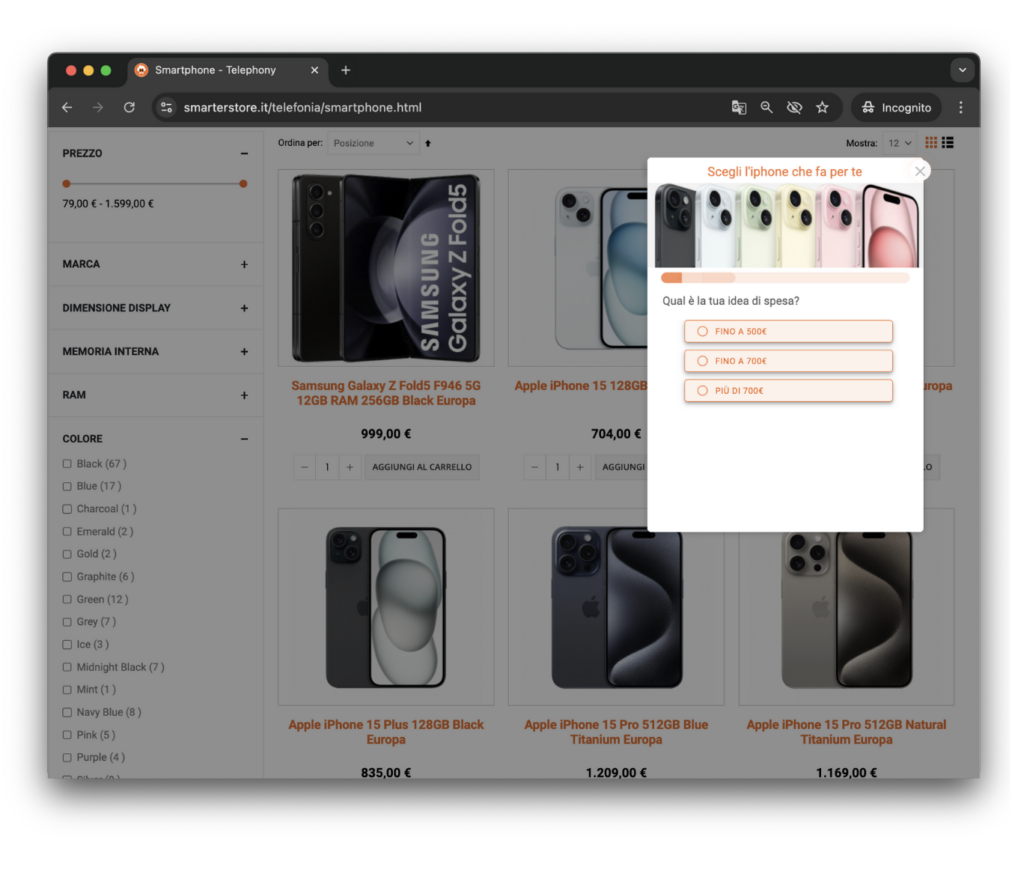Screen dimensions: 1024x873
Task: Open the Apple iPhone 15 Plus 128GB Black link
Action: (x=385, y=731)
